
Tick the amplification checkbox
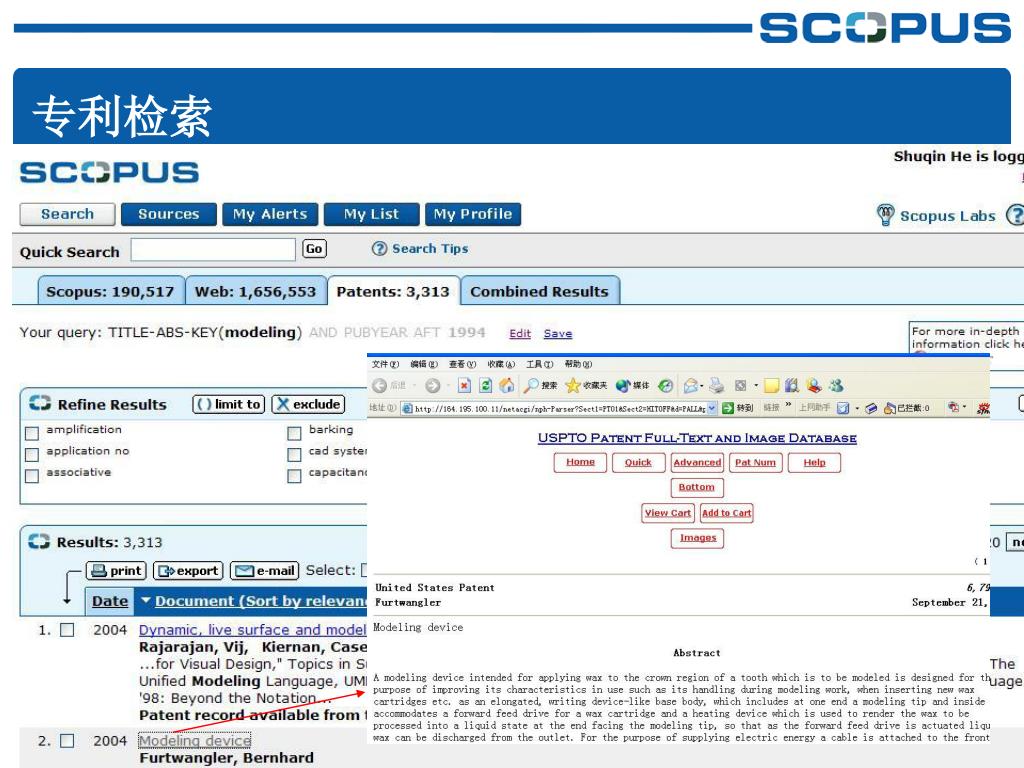31,433
